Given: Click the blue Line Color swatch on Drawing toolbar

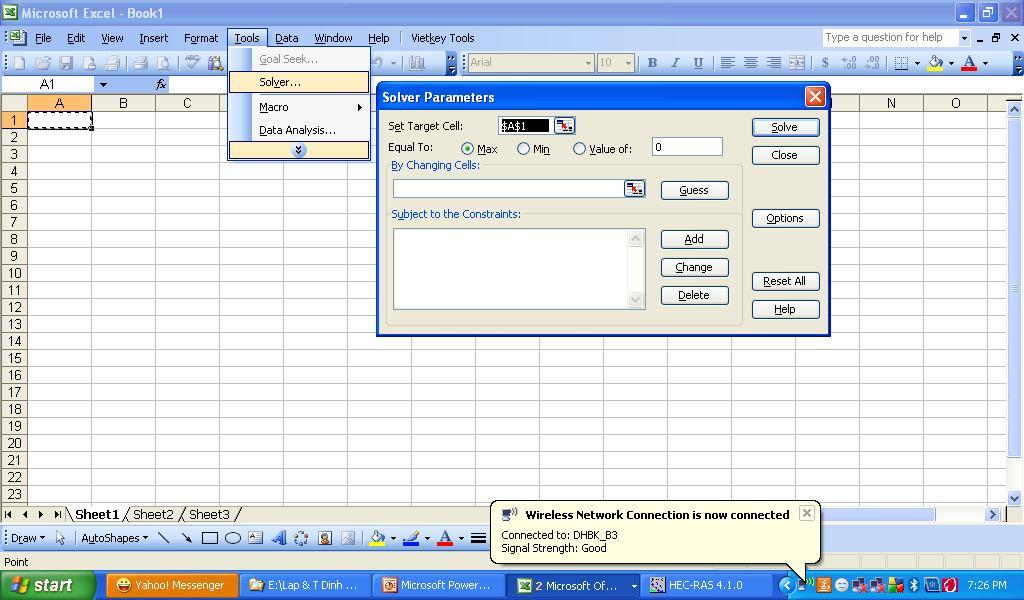Looking at the screenshot, I should (410, 538).
